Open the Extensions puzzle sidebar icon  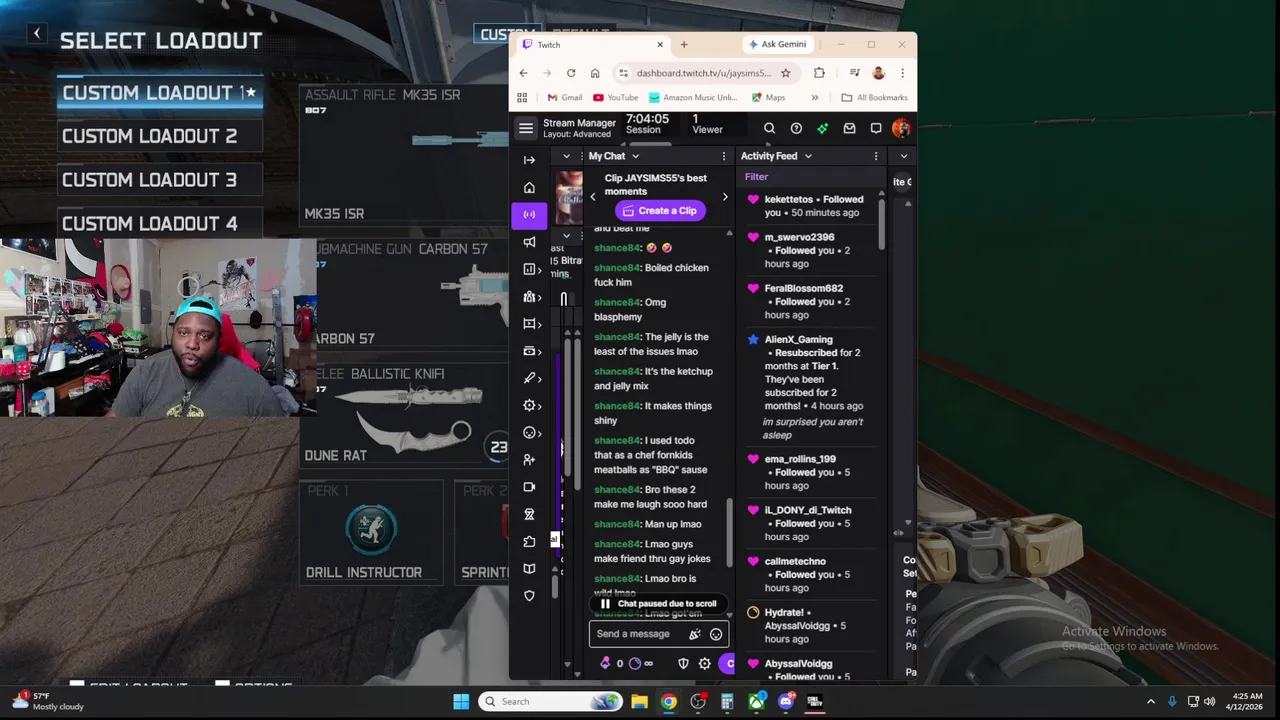click(x=529, y=541)
